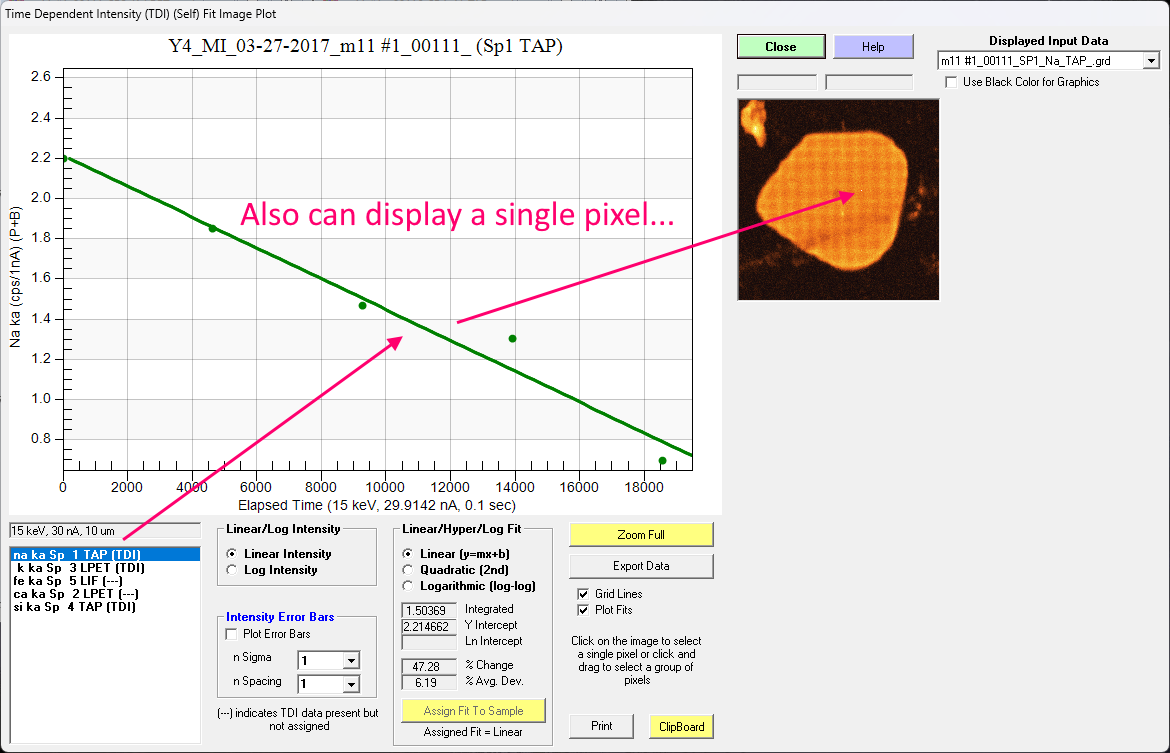This screenshot has width=1170, height=753.
Task: Open the n Sigma dropdown
Action: (350, 660)
